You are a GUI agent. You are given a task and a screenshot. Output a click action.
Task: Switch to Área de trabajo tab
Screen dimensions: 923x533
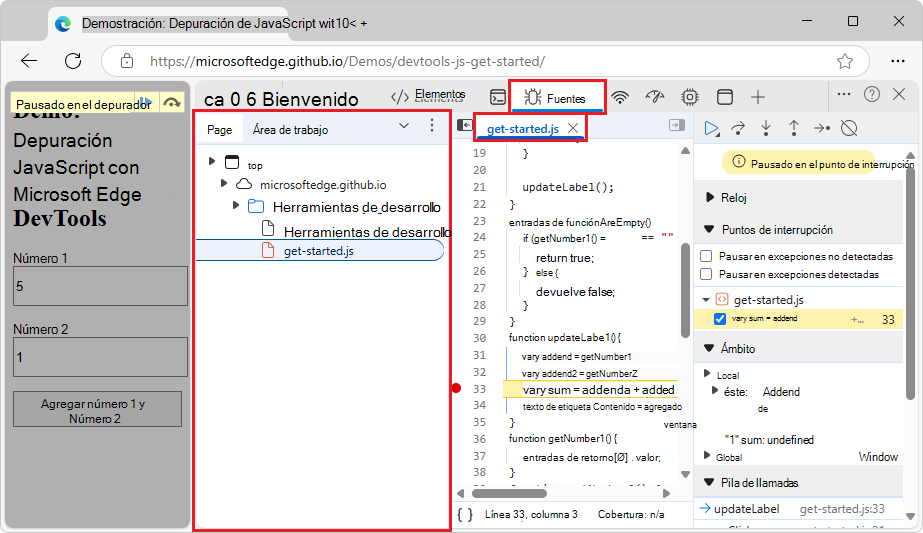(290, 130)
